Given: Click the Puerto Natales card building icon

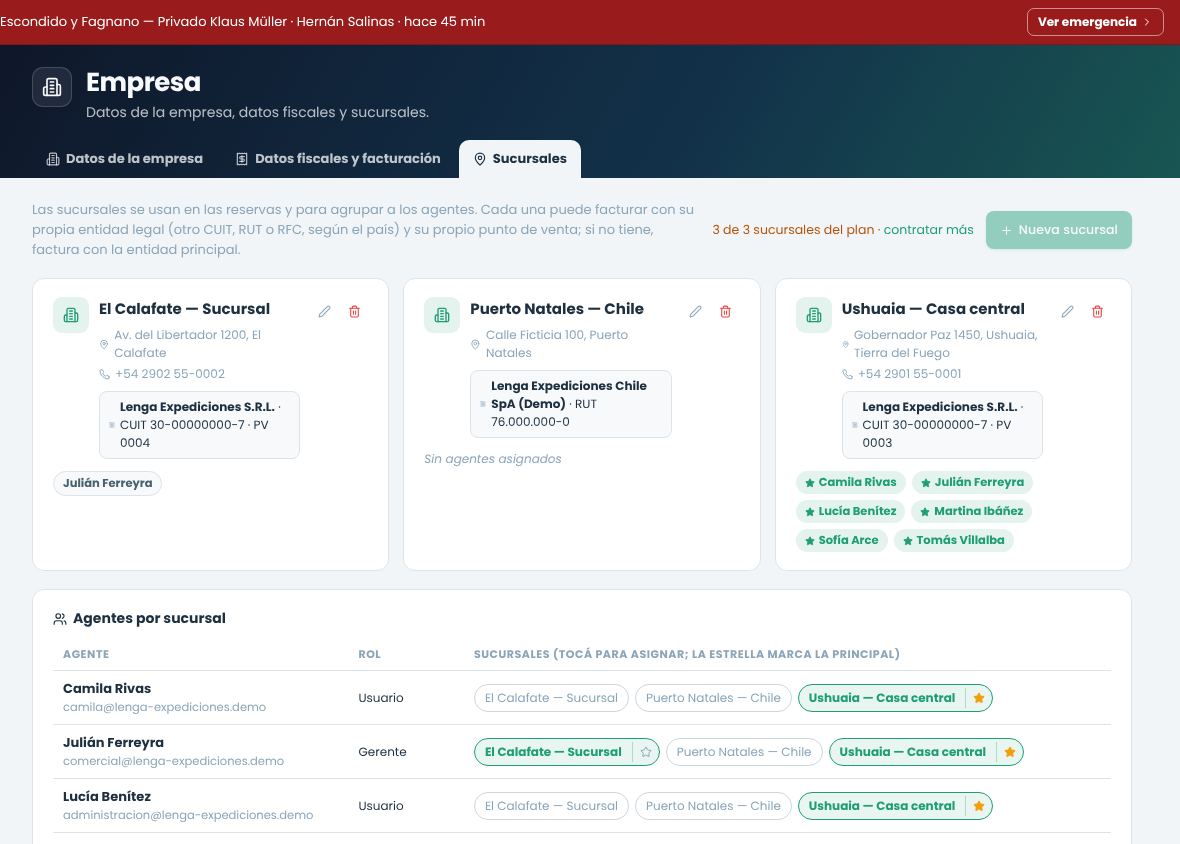Looking at the screenshot, I should coord(442,315).
